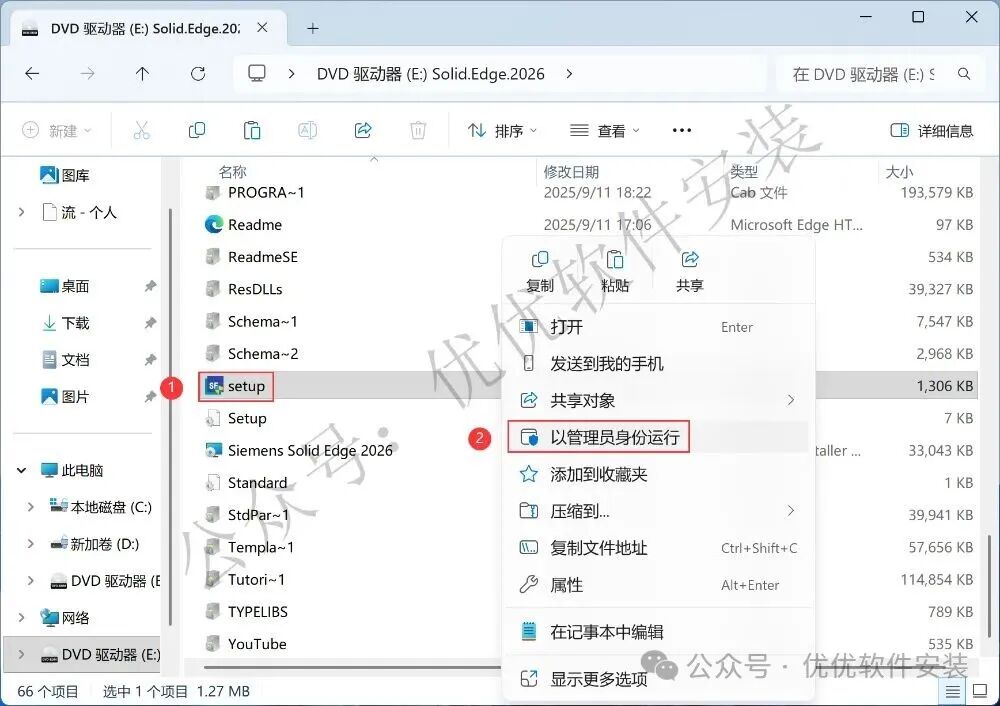Choose 复制文件地址
This screenshot has width=1000, height=706.
pos(658,548)
